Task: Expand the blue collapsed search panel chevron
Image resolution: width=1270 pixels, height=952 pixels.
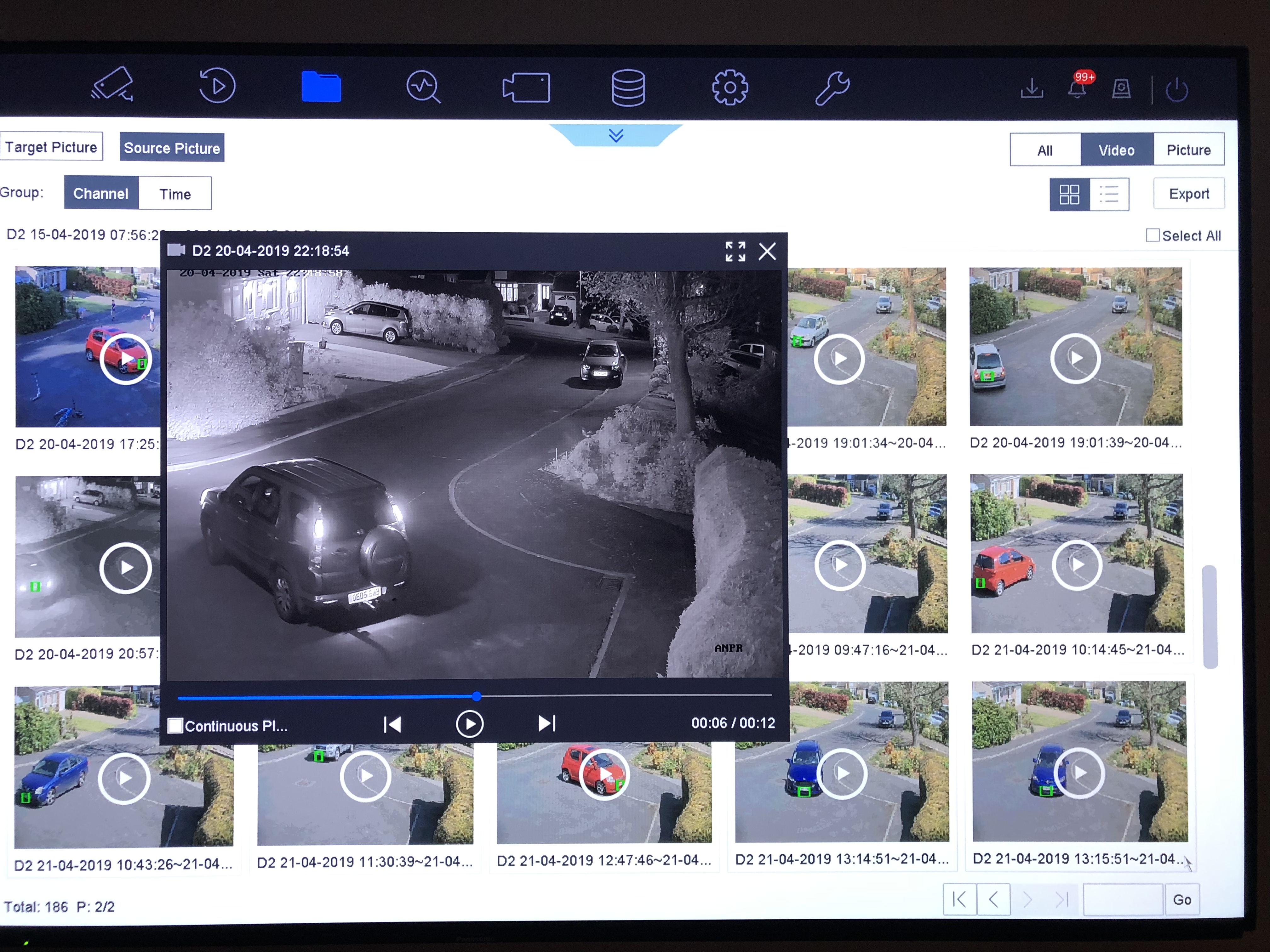Action: pyautogui.click(x=616, y=135)
